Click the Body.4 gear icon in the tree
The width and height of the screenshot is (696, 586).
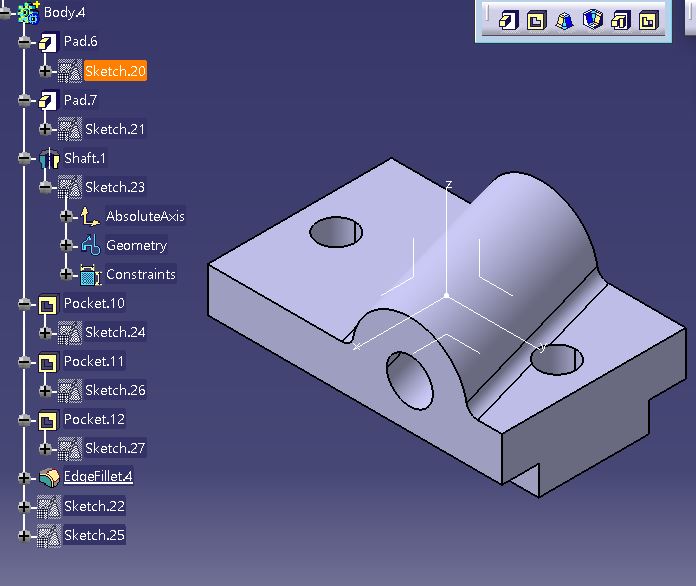tap(29, 12)
